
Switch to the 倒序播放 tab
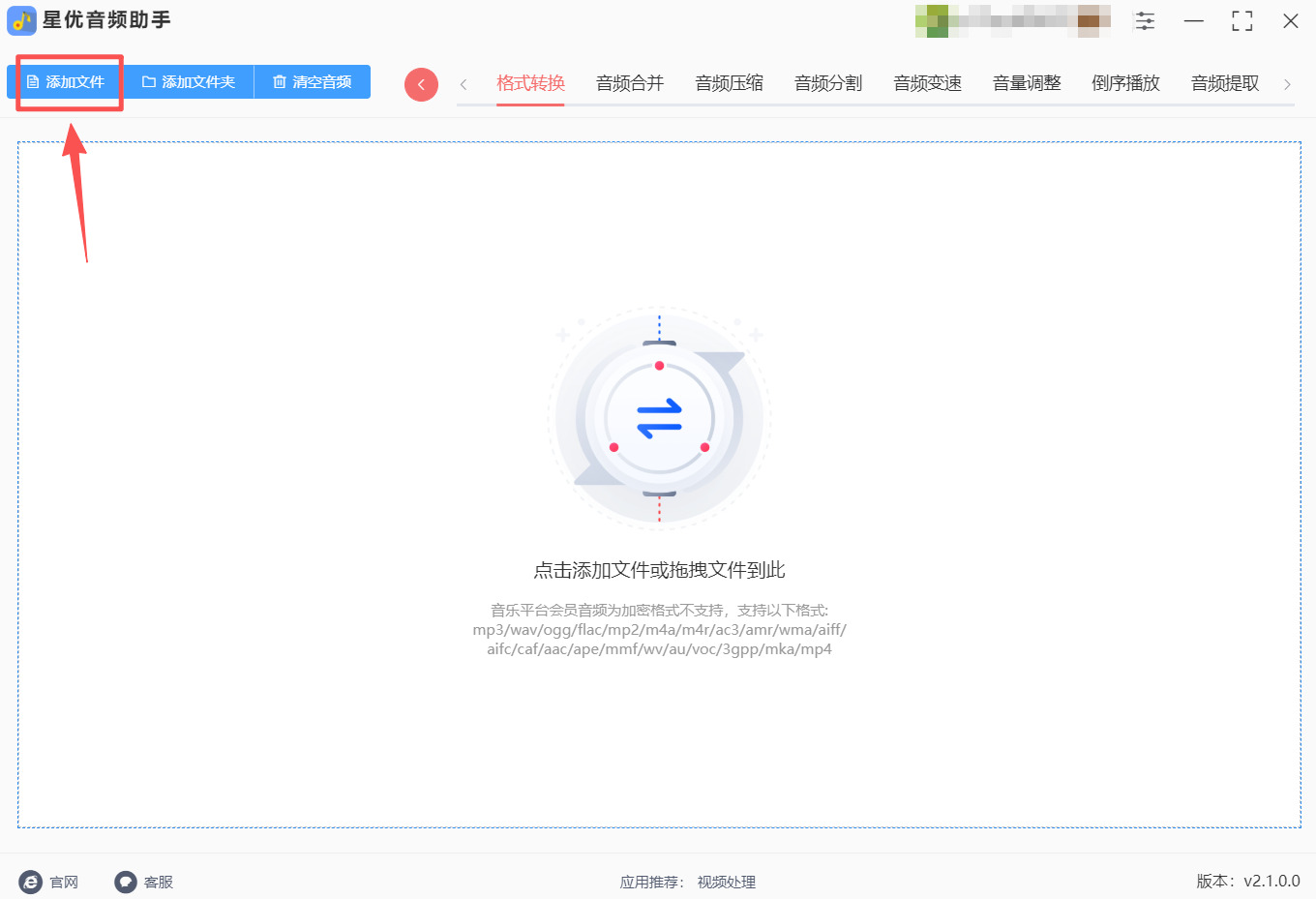point(1125,83)
